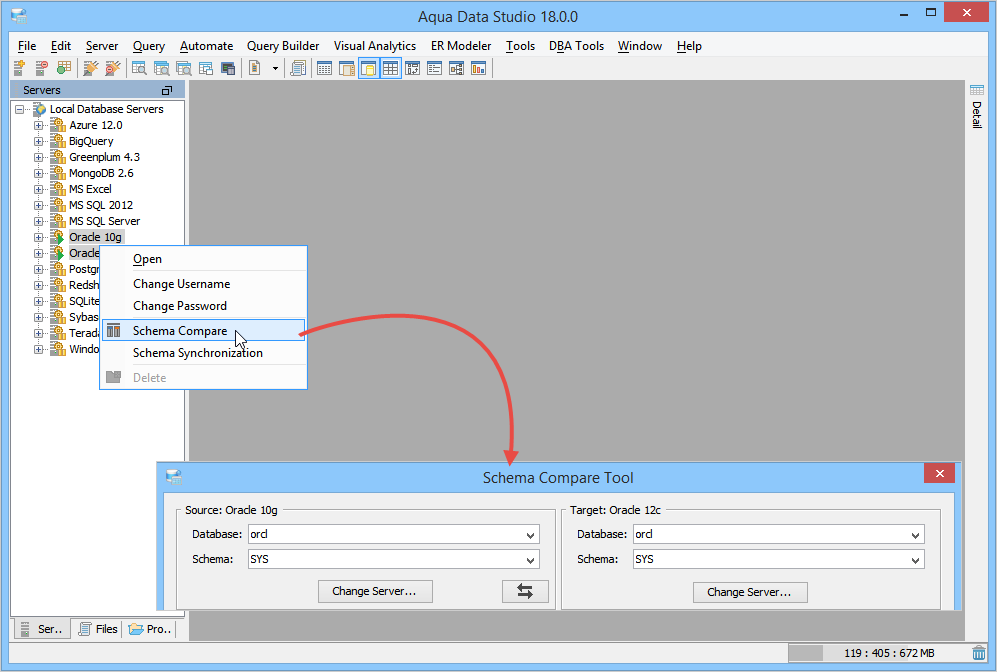Open the ER Modeler menu
This screenshot has height=672, width=997.
click(461, 46)
